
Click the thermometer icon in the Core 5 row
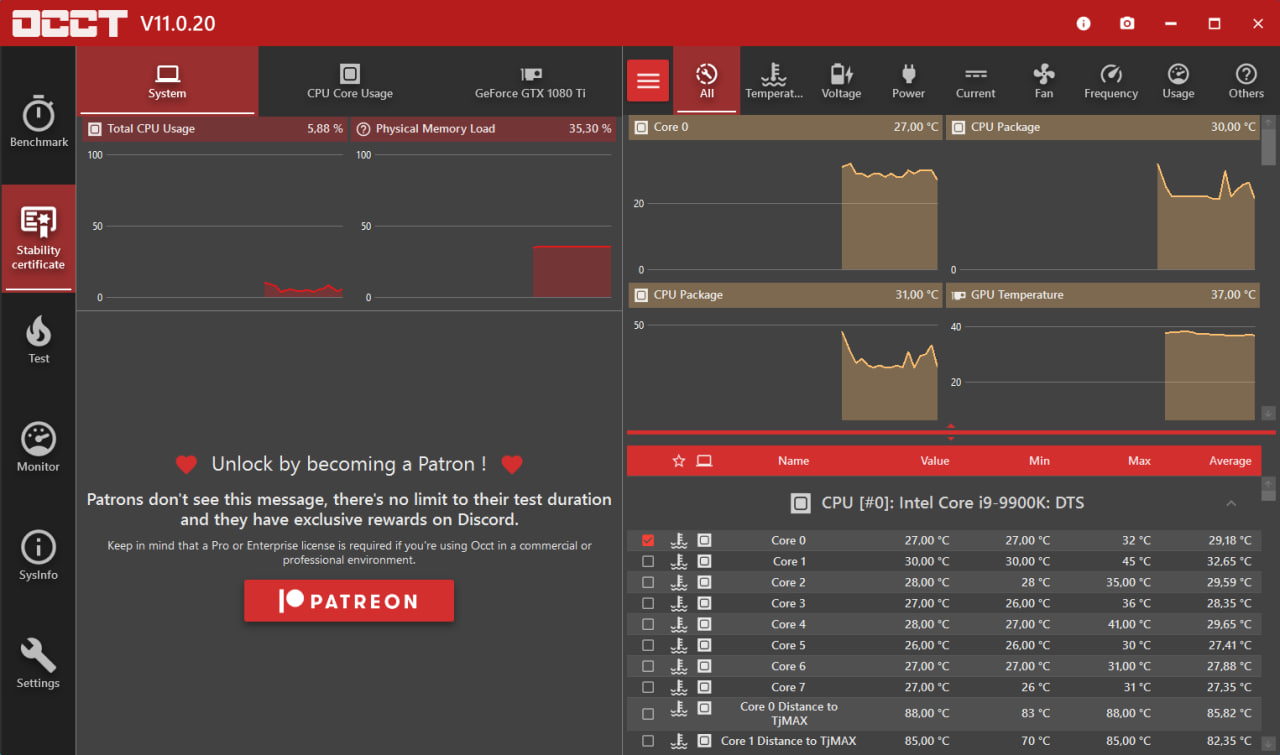(x=679, y=645)
